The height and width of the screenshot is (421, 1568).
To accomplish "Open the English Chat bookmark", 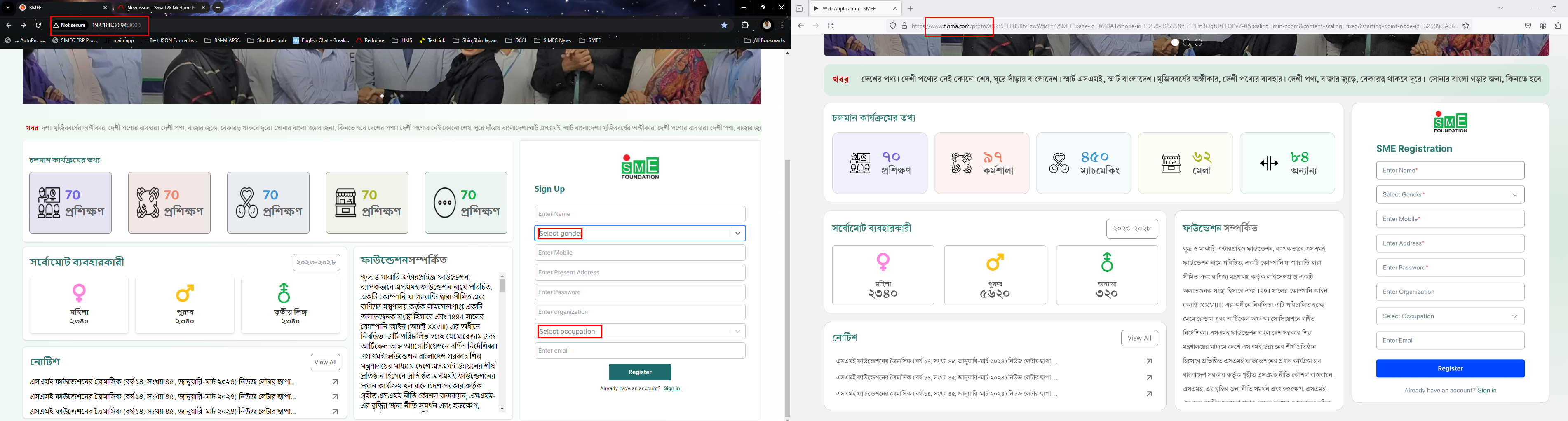I will click(x=321, y=40).
